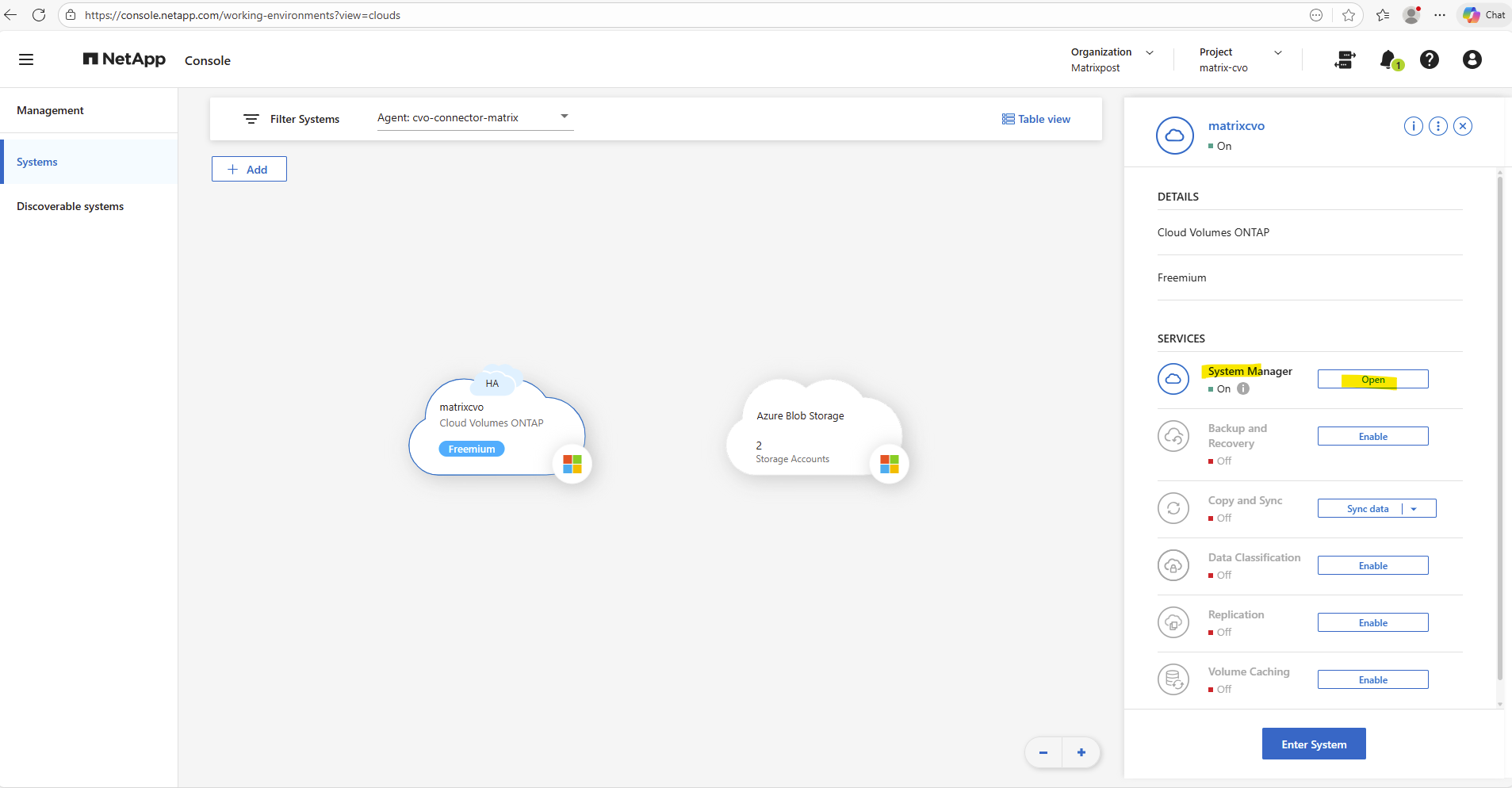Select Discoverable systems in sidebar
Image resolution: width=1512 pixels, height=788 pixels.
point(70,206)
